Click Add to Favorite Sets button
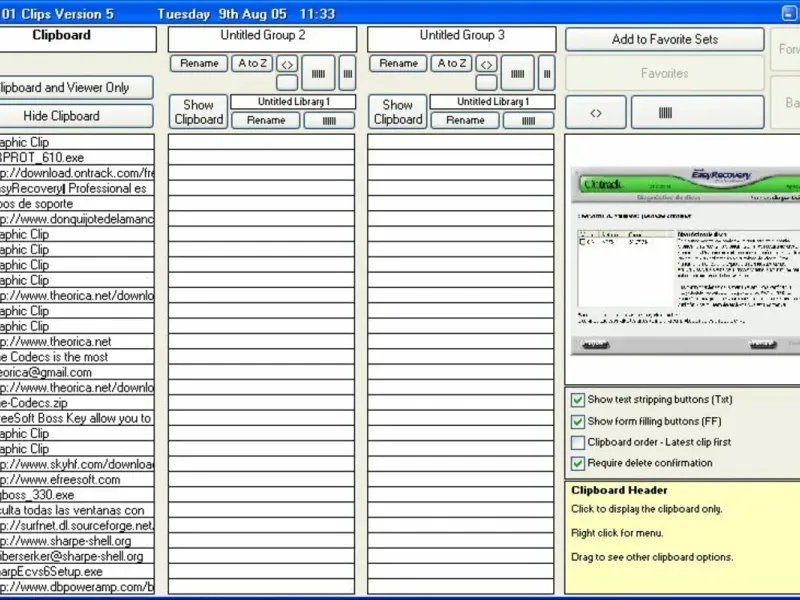The image size is (800, 600). [665, 39]
